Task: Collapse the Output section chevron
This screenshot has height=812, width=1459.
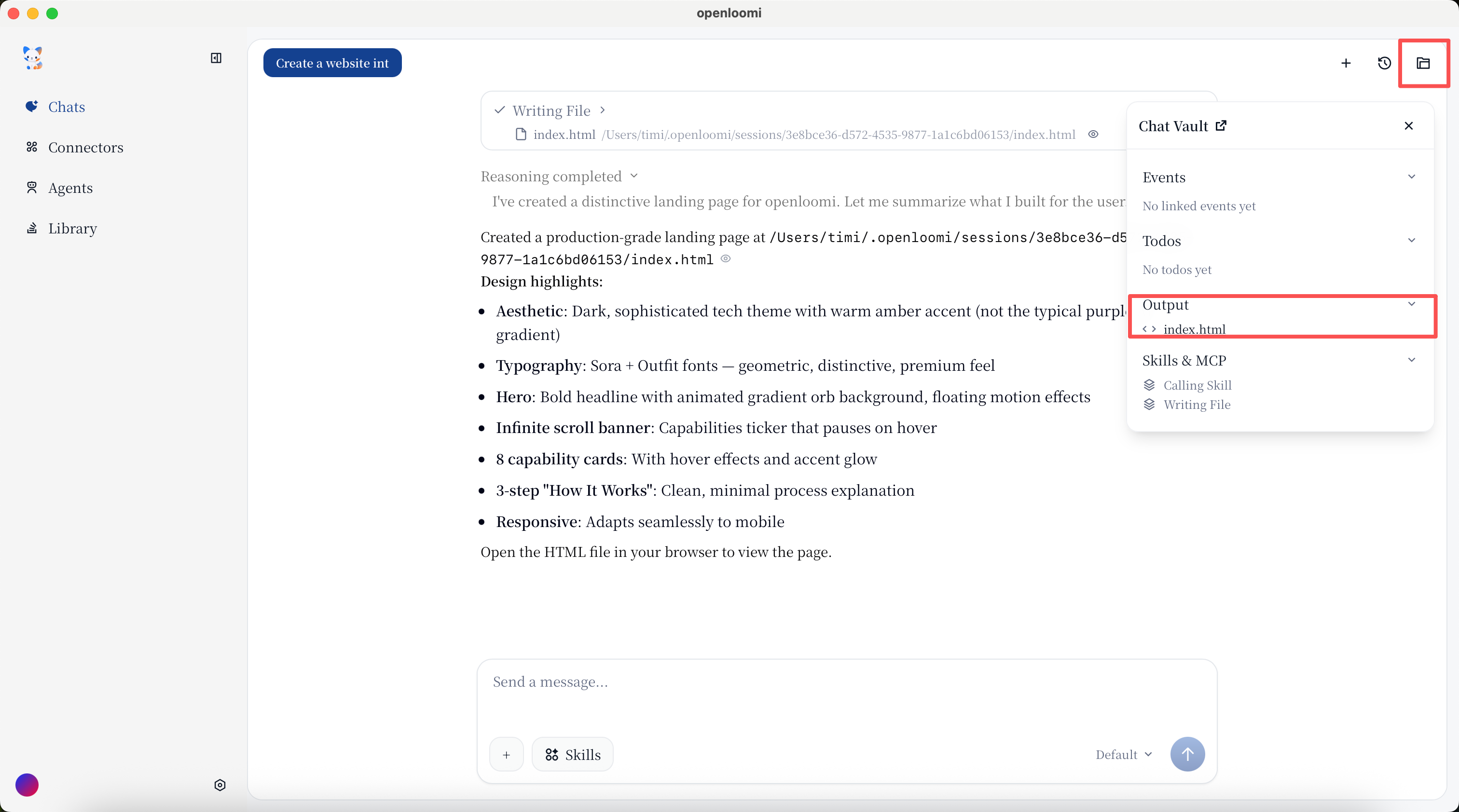Action: click(1411, 304)
